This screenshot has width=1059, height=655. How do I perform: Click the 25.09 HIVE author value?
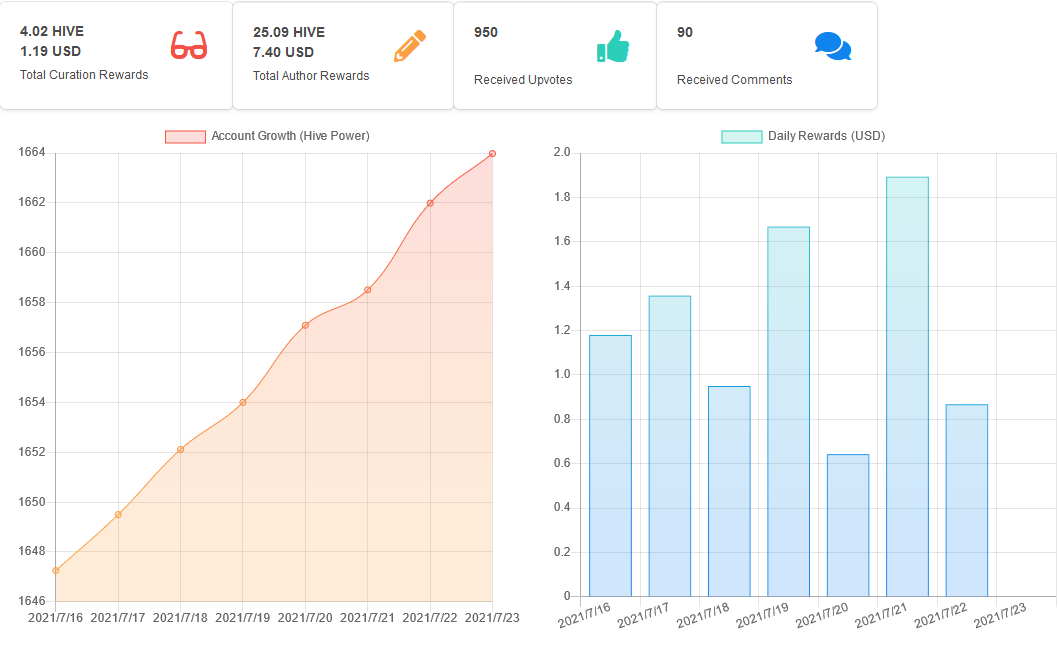289,32
